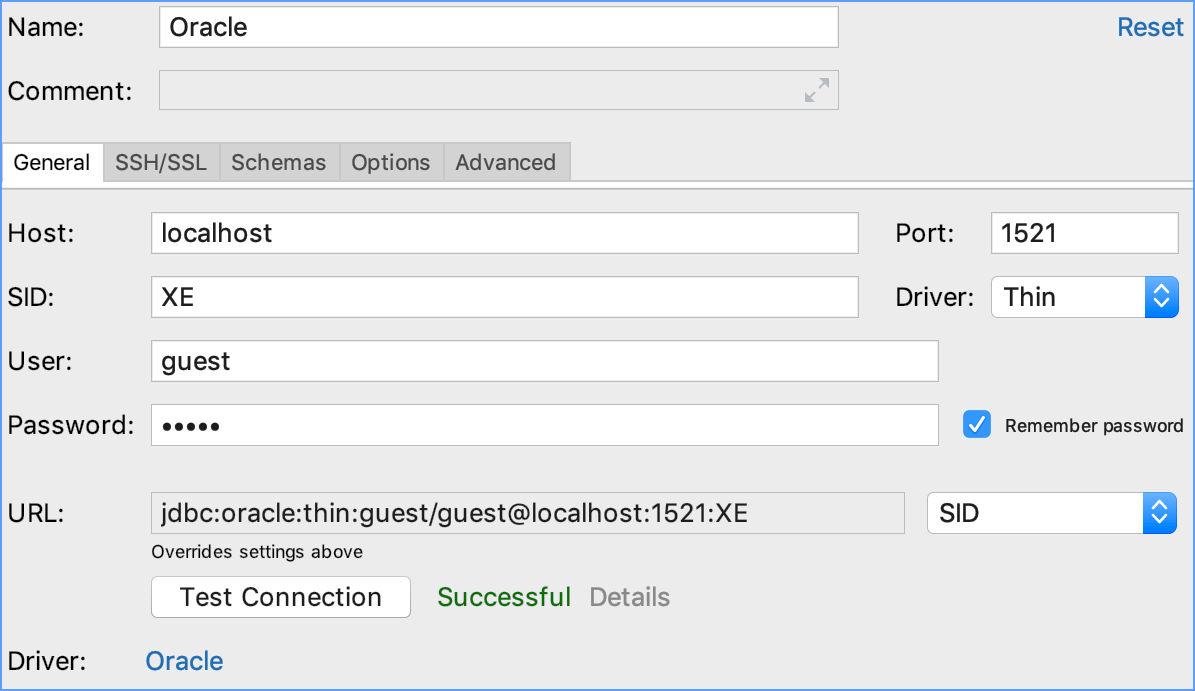Viewport: 1195px width, 691px height.
Task: Open the Oracle driver link
Action: click(x=184, y=661)
